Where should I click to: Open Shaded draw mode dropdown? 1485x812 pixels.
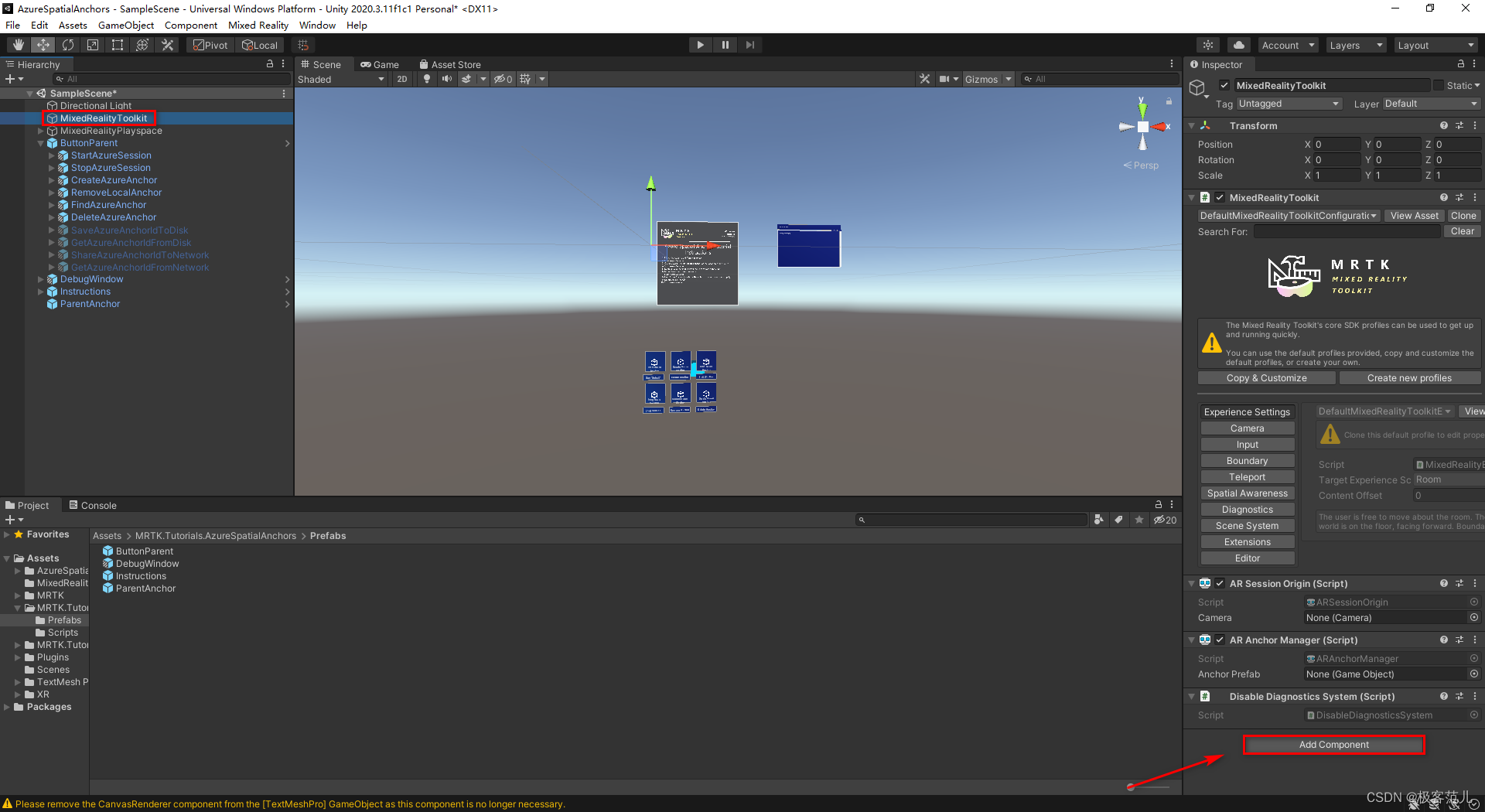click(x=340, y=79)
